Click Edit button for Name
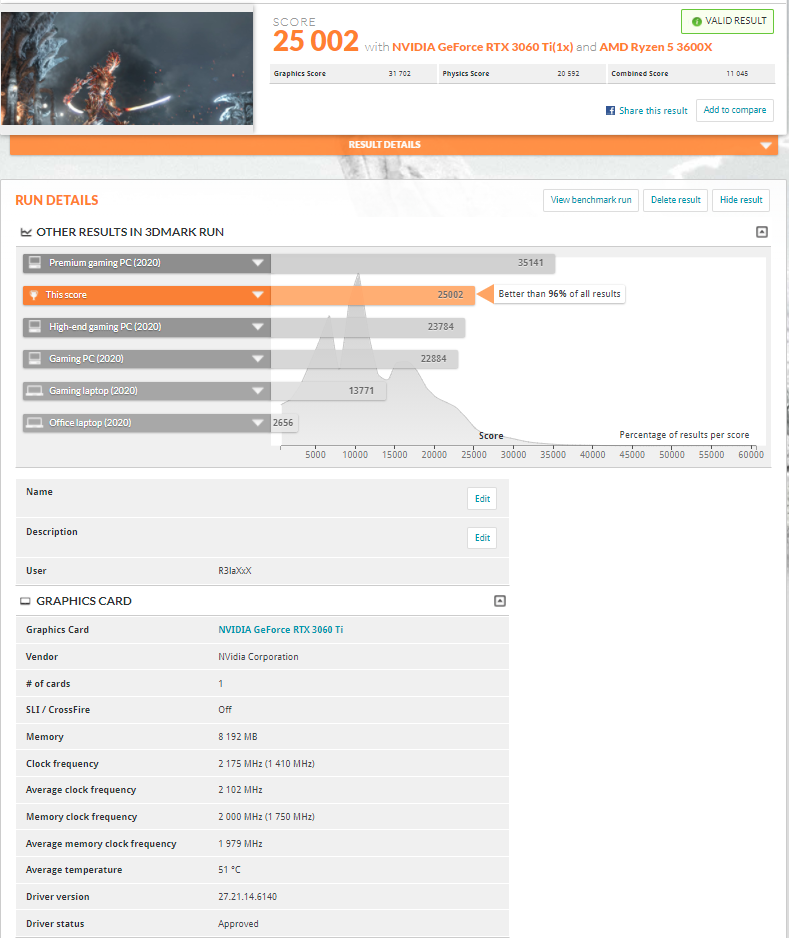Screen dimensions: 789x938 (482, 498)
